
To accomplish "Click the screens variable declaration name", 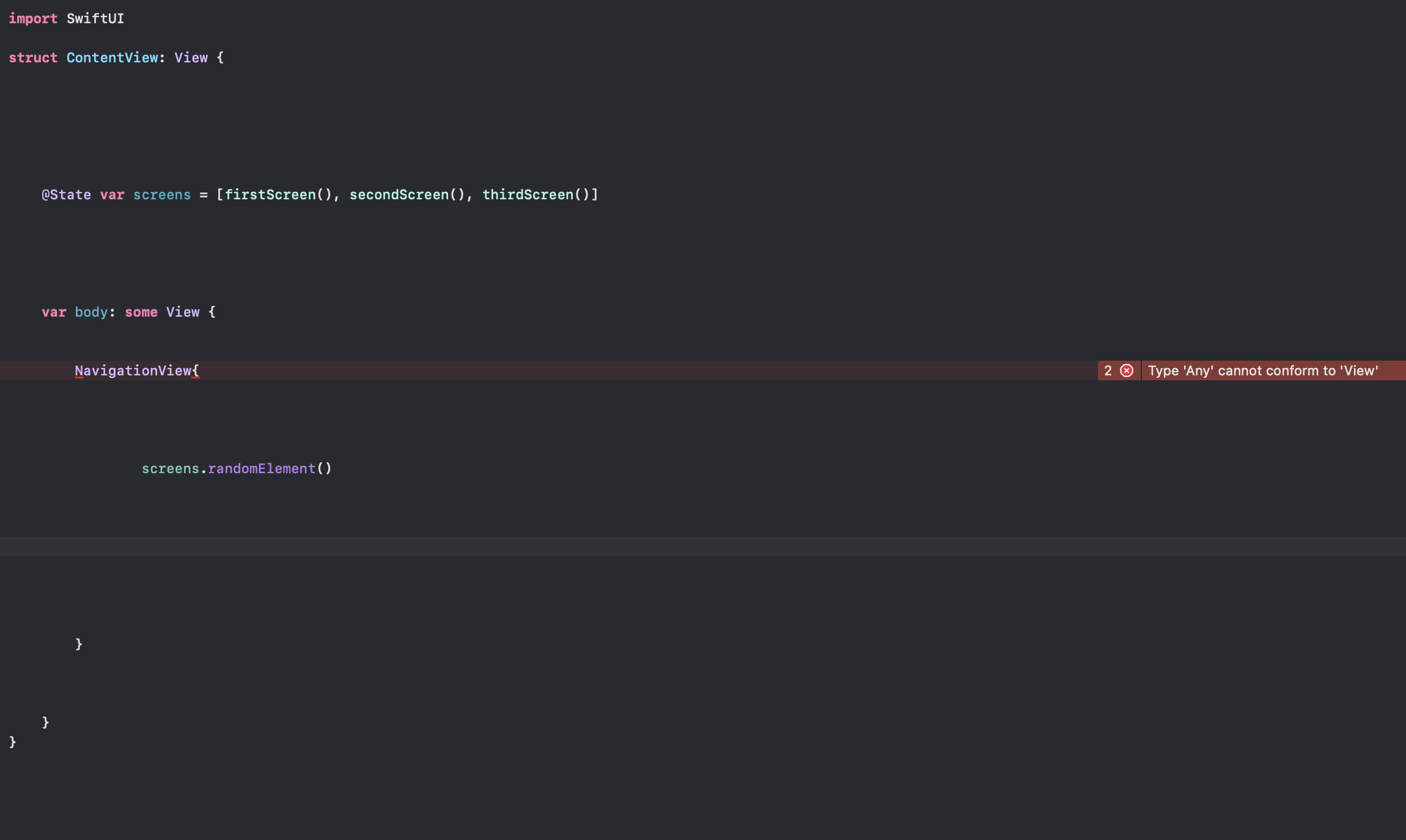I will pos(162,194).
